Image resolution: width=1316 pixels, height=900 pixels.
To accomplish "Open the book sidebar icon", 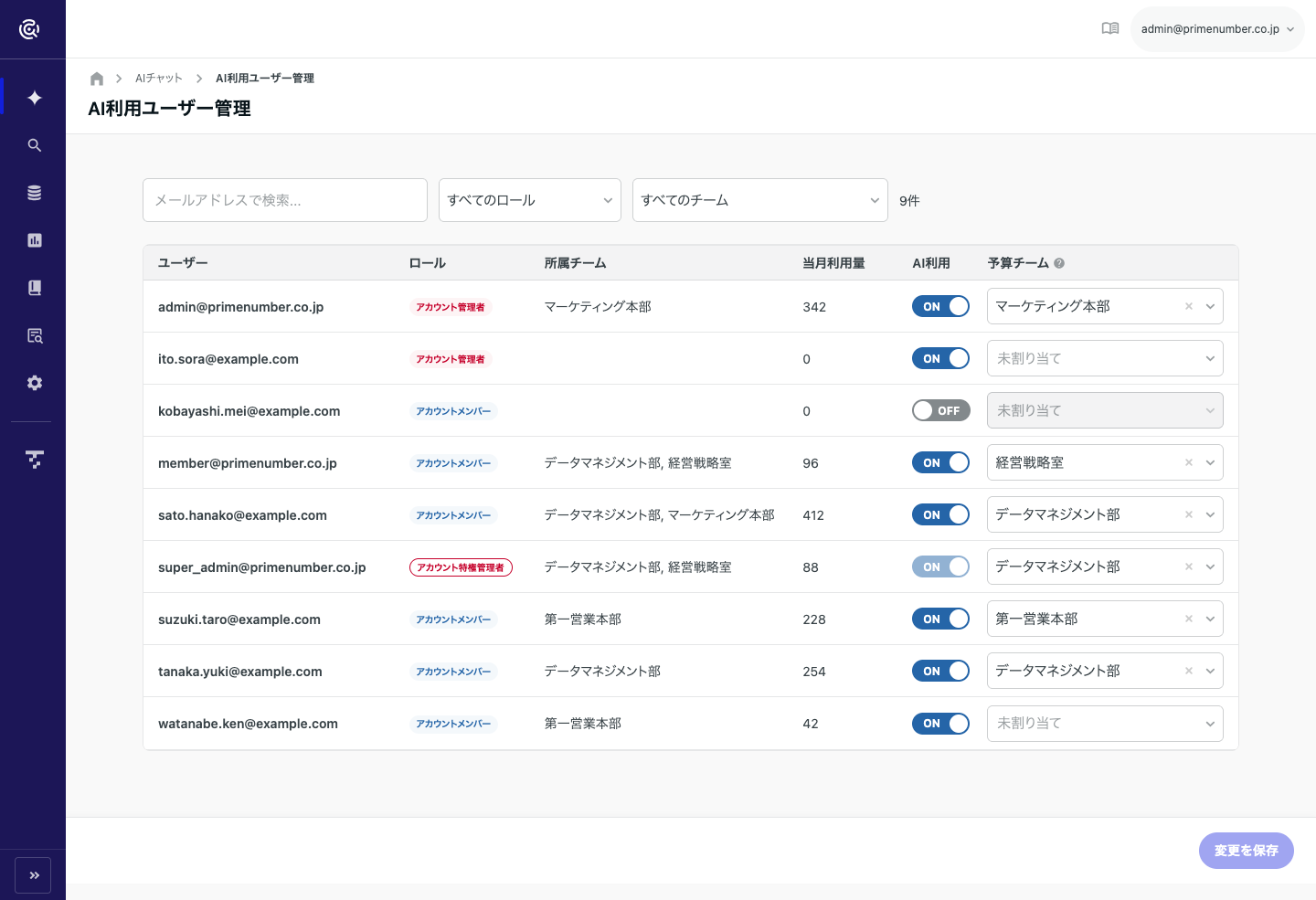I will coord(35,288).
